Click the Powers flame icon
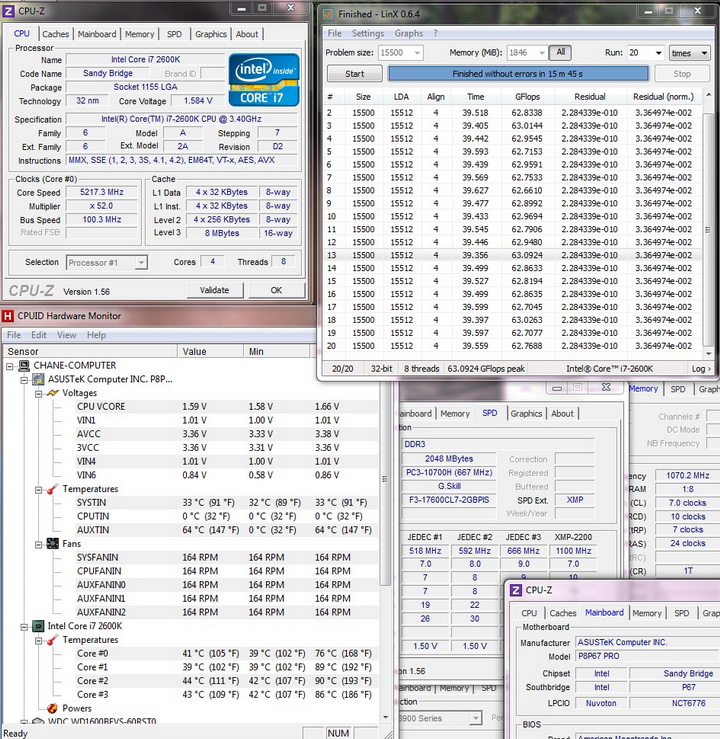Screen dimensions: 720x739 [x=53, y=708]
